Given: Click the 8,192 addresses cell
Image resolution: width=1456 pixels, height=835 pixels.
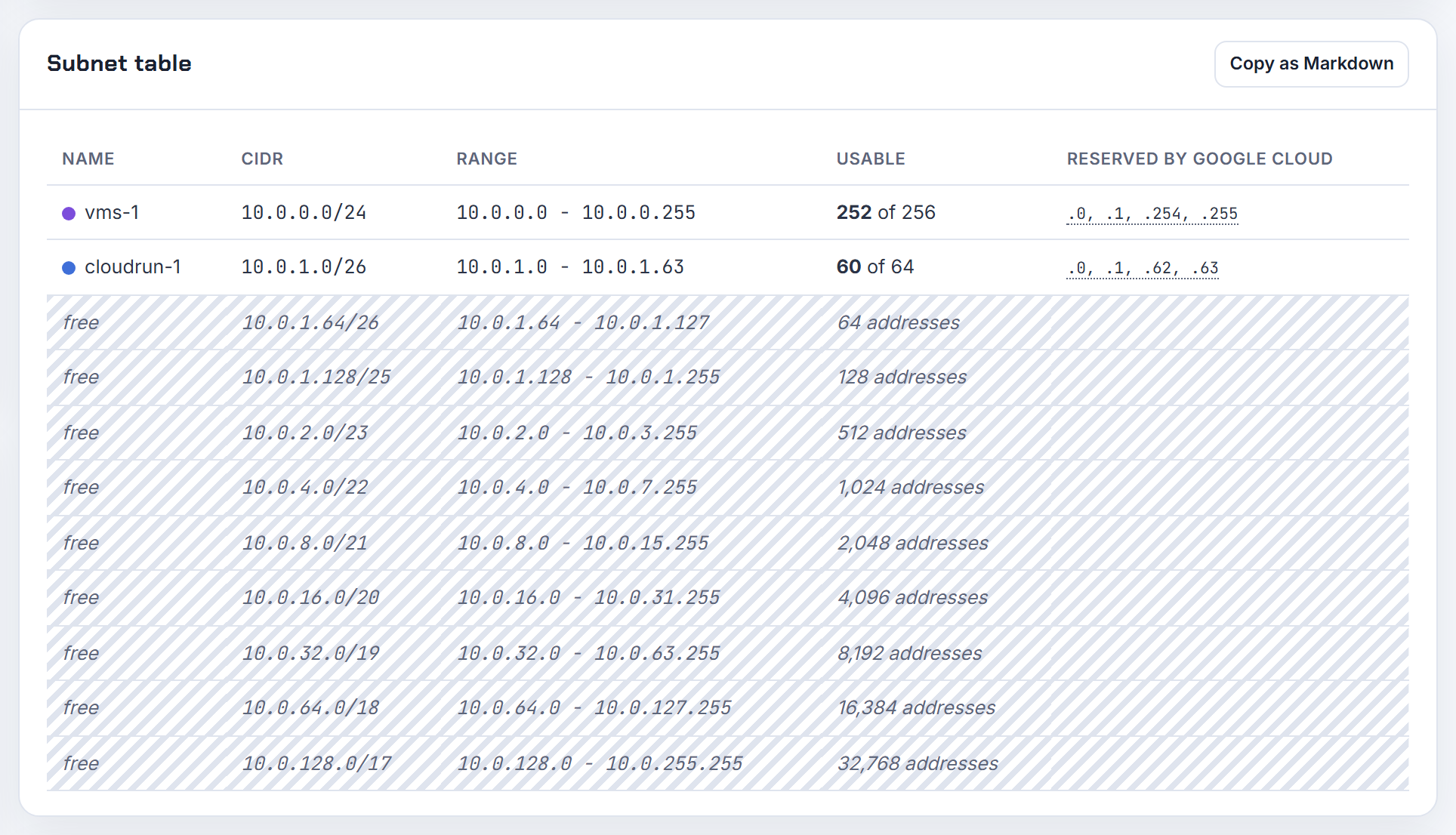Looking at the screenshot, I should pos(909,653).
